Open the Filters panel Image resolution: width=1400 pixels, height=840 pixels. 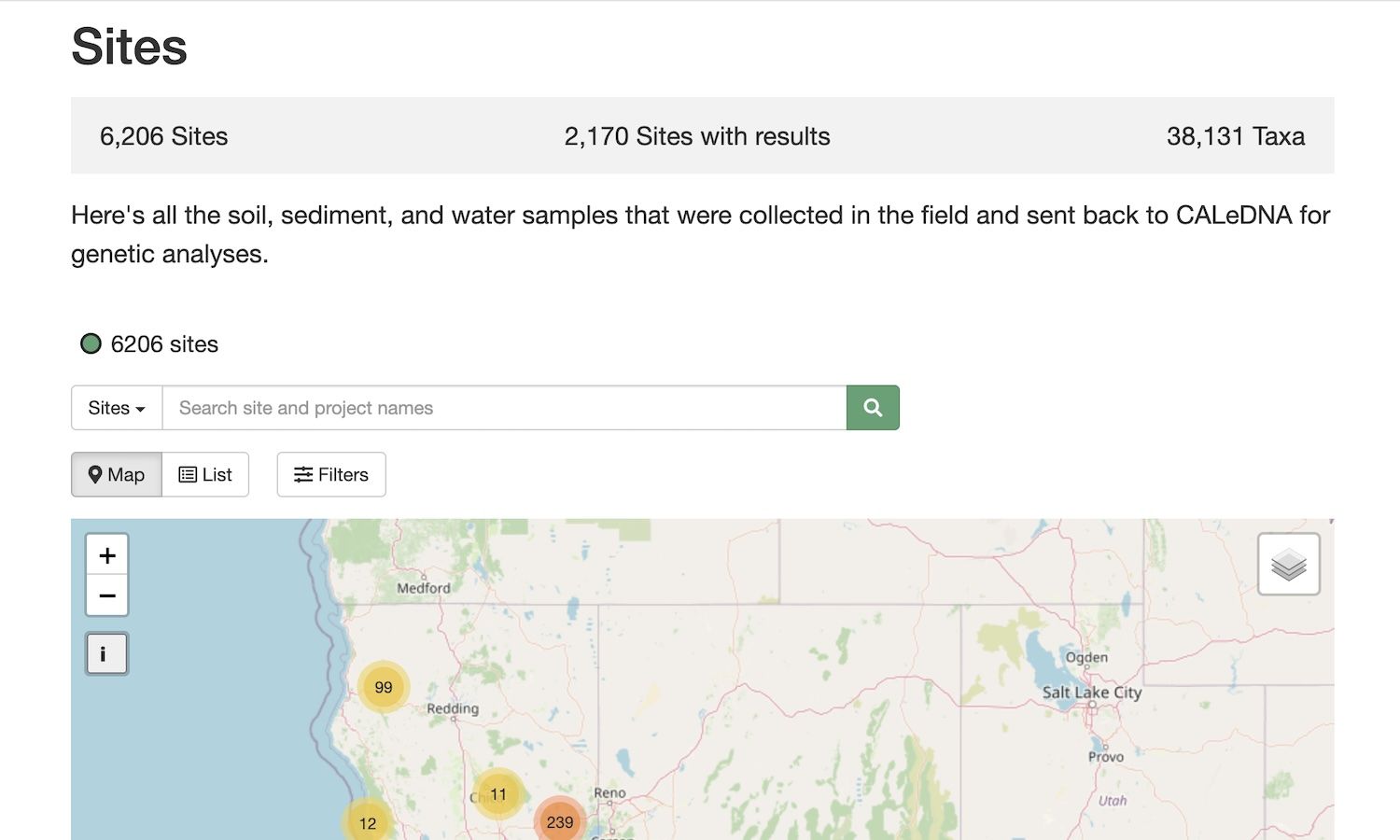tap(331, 474)
